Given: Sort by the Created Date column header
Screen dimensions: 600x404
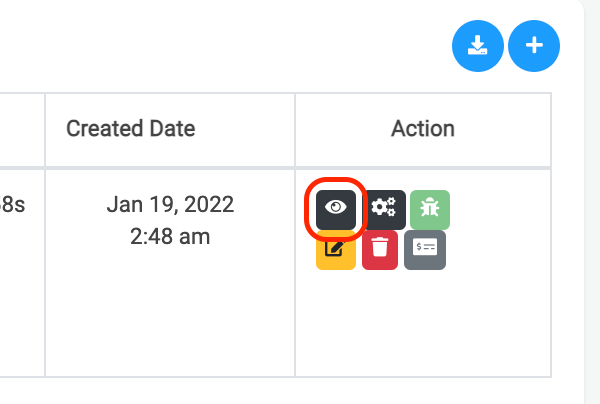Looking at the screenshot, I should click(130, 129).
